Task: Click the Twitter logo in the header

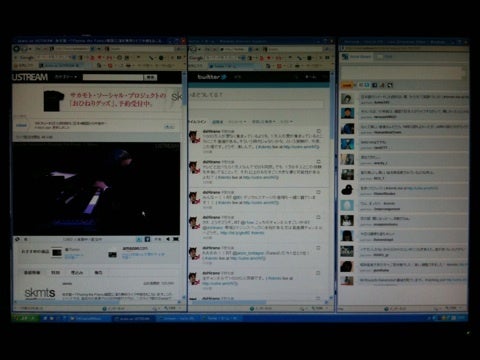Action: point(212,77)
